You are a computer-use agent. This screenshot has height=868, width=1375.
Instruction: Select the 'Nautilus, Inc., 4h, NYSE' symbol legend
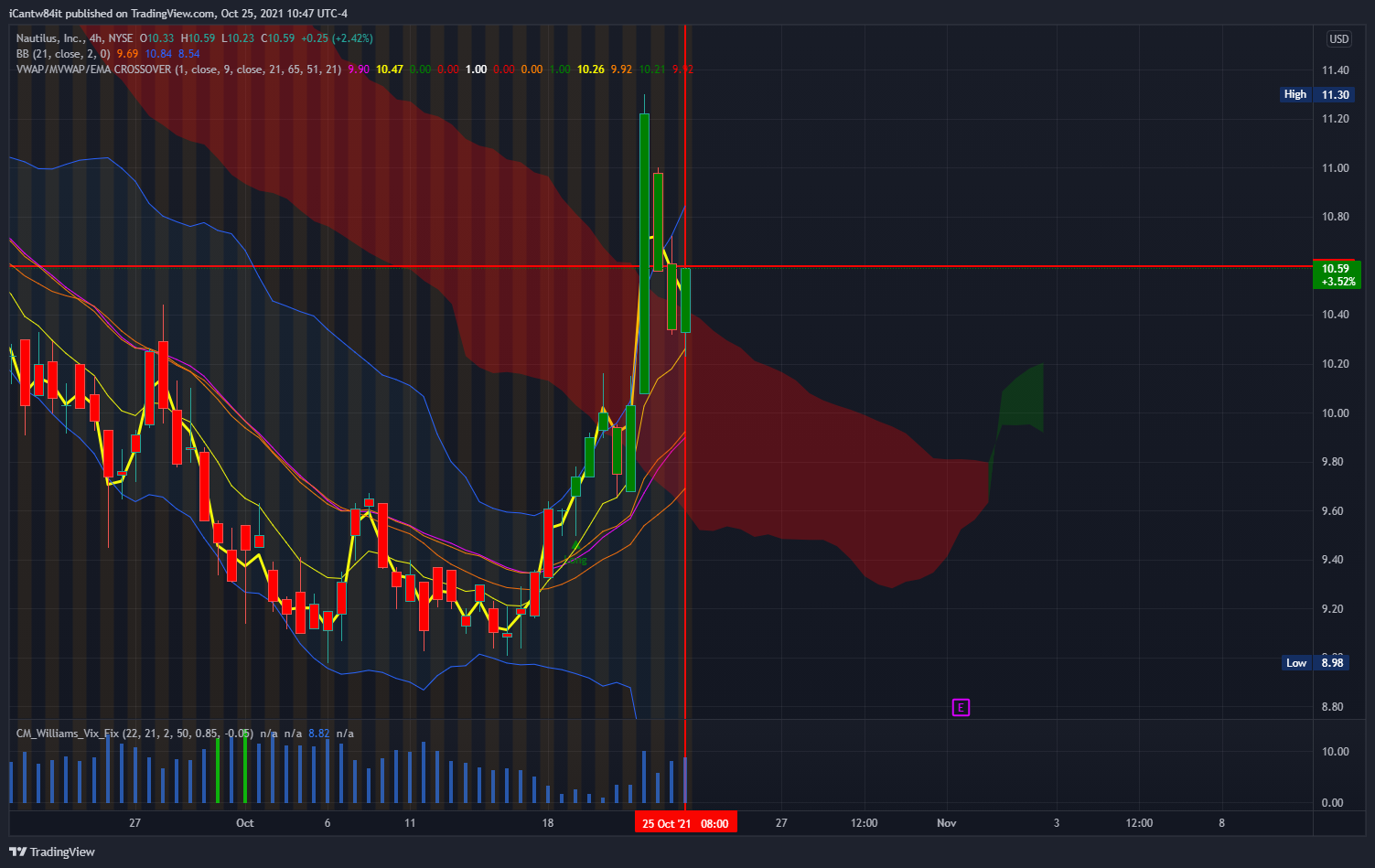pyautogui.click(x=74, y=38)
